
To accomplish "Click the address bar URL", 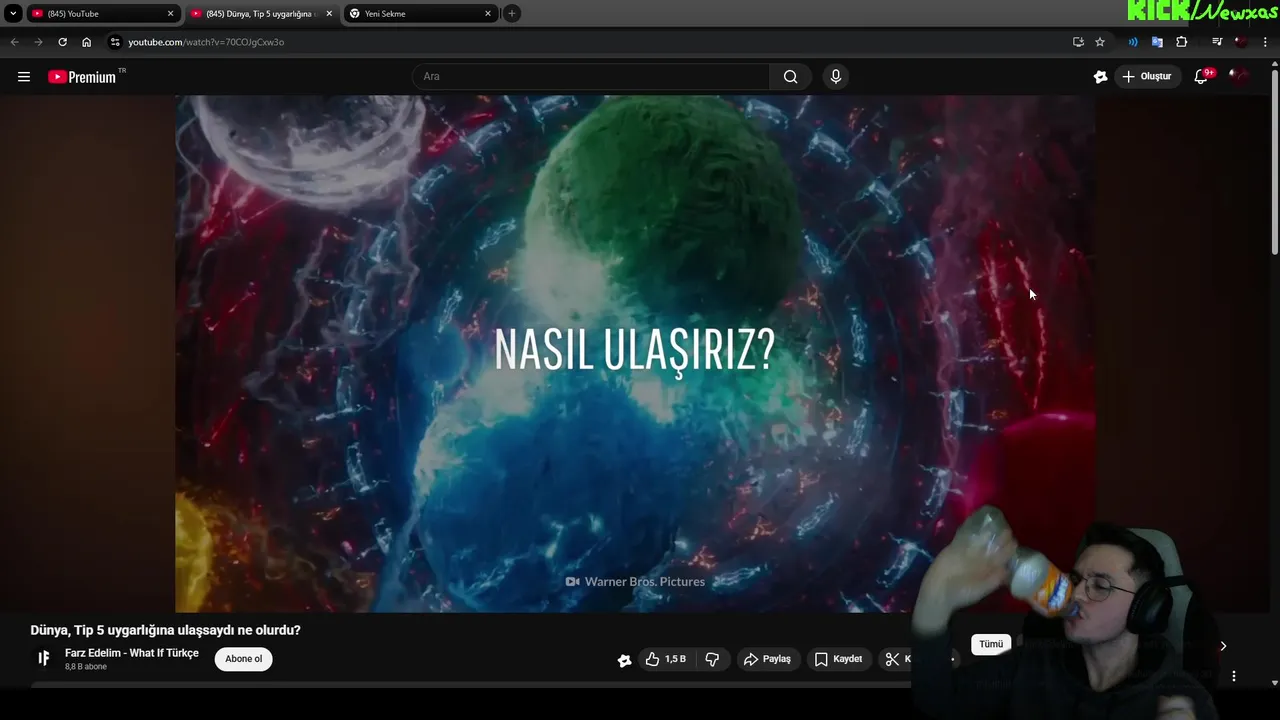I will pyautogui.click(x=206, y=42).
